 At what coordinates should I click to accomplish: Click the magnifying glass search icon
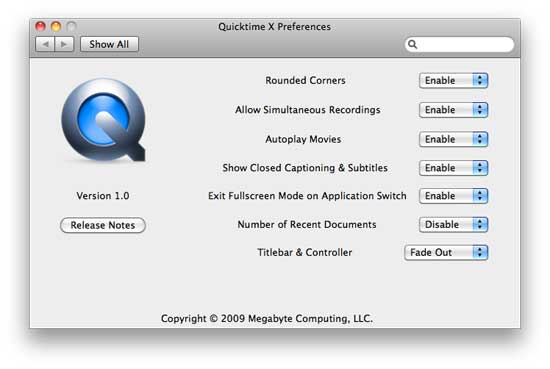pyautogui.click(x=412, y=45)
